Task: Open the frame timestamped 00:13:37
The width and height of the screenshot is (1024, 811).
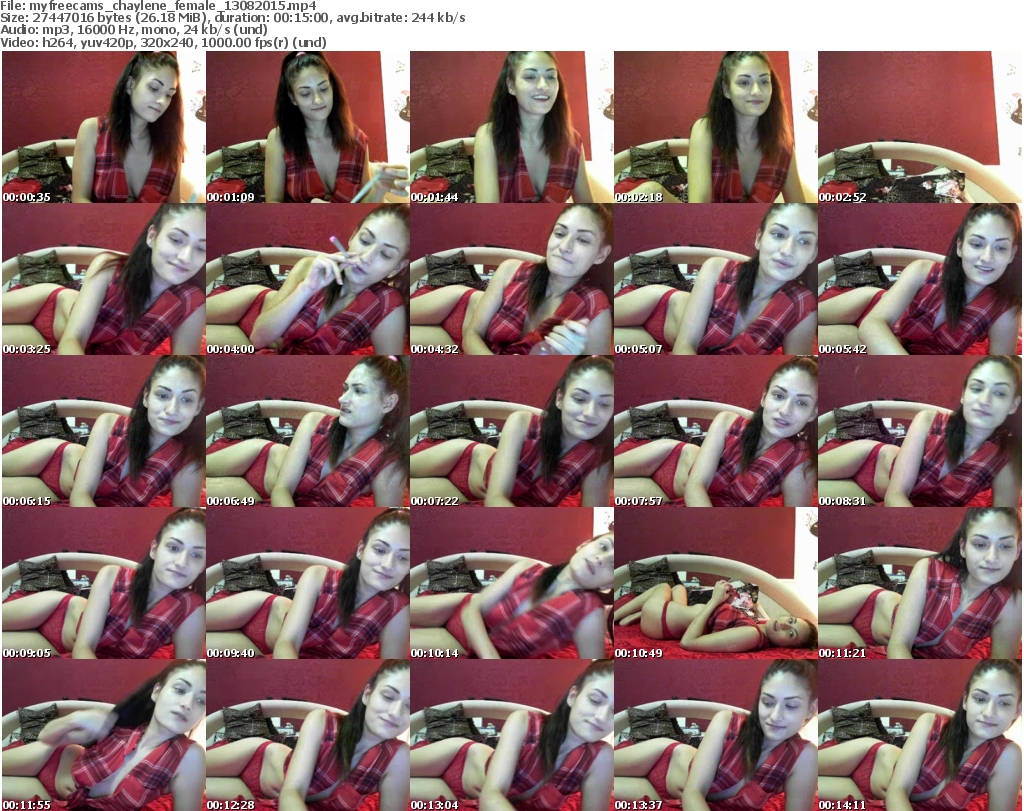Action: coord(716,735)
